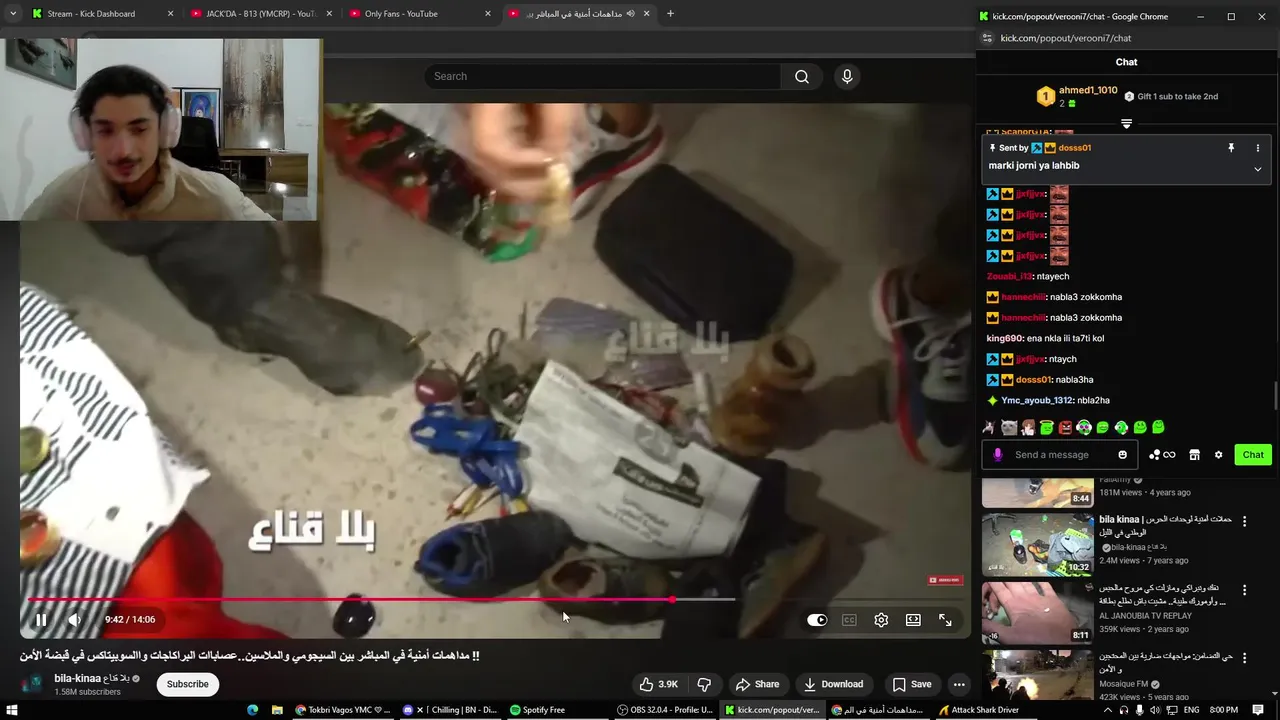Like the video with 3.9K likes
1280x720 pixels.
coord(658,684)
